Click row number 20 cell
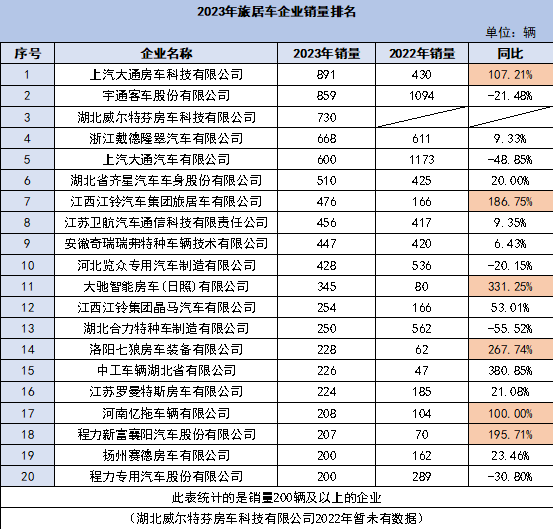Screen dimensions: 554x530 pyautogui.click(x=27, y=476)
